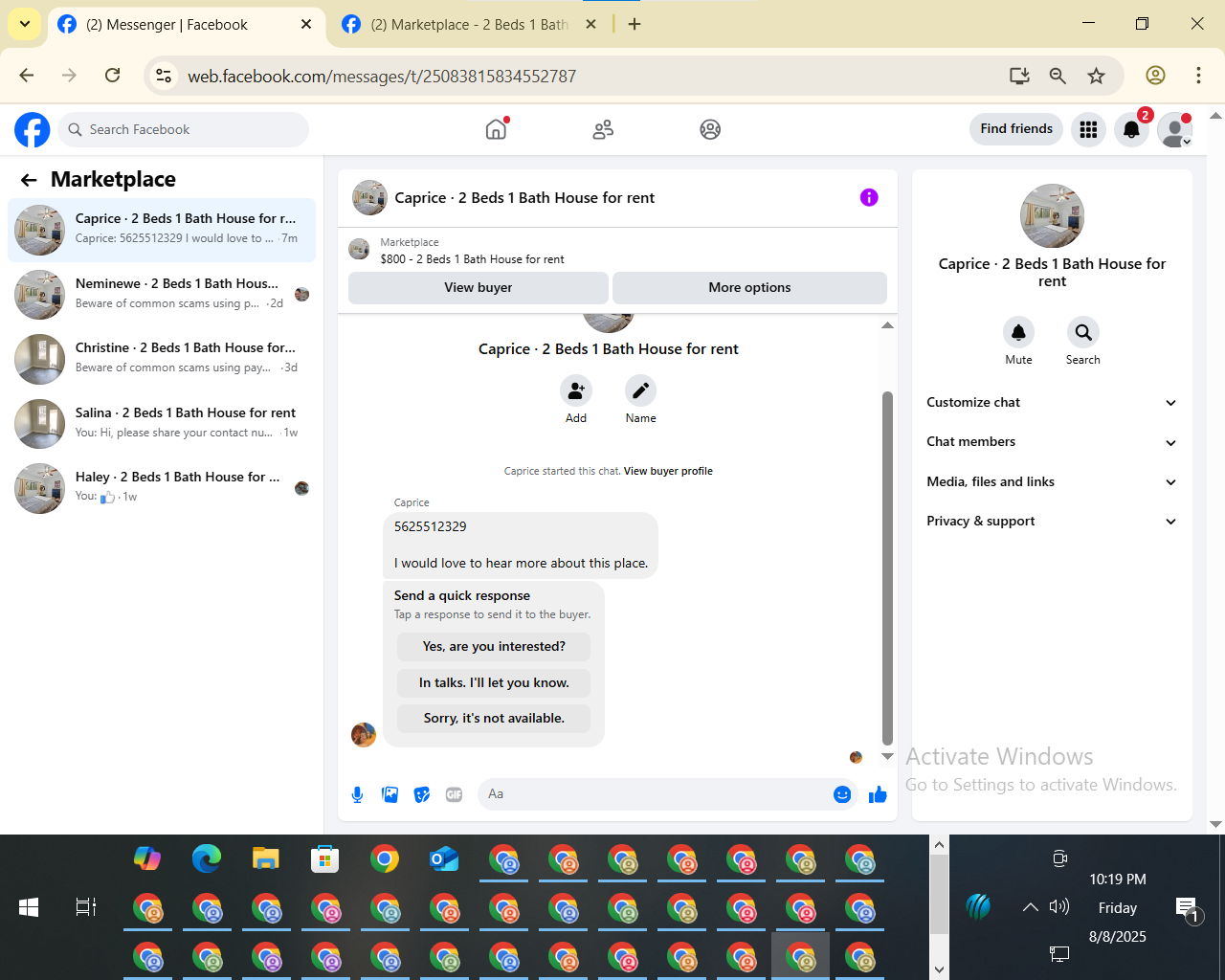Choose a GIF icon
Image resolution: width=1225 pixels, height=980 pixels.
point(455,794)
